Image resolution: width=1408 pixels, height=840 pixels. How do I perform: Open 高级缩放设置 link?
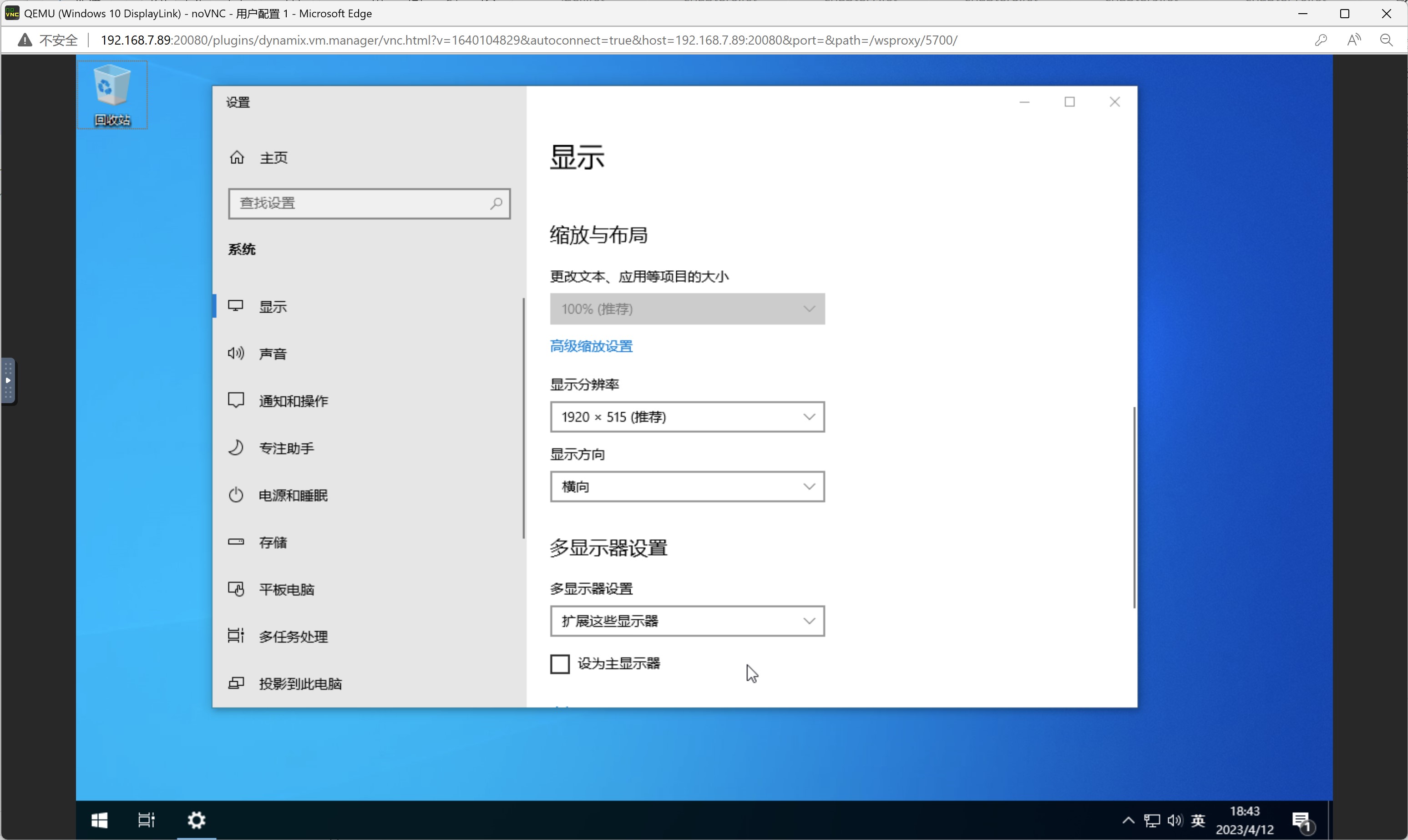(591, 346)
